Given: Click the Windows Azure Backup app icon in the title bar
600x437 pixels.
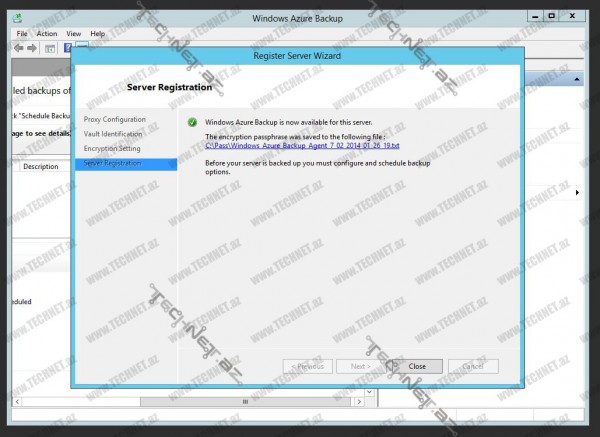Looking at the screenshot, I should 18,18.
